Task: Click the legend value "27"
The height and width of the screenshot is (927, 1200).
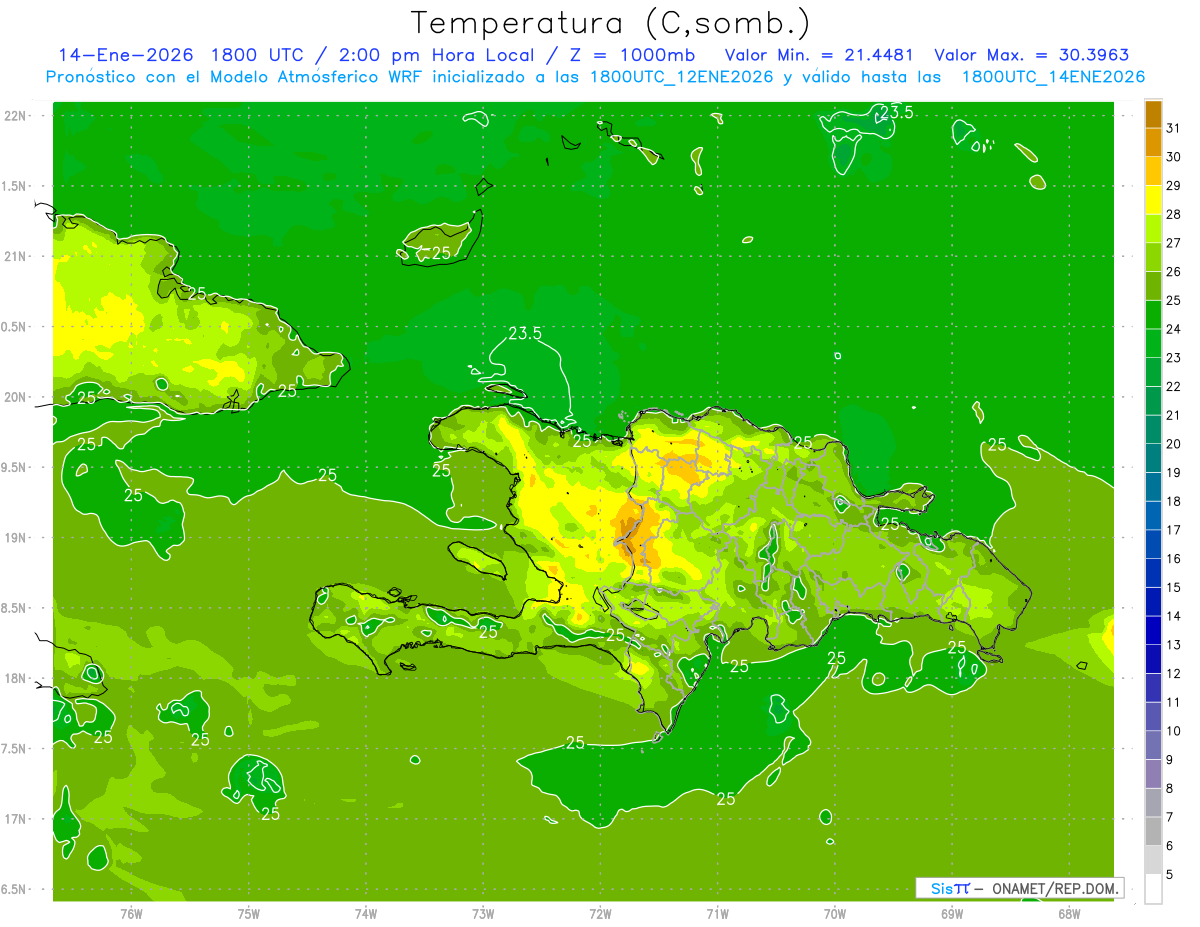Action: click(x=1174, y=243)
